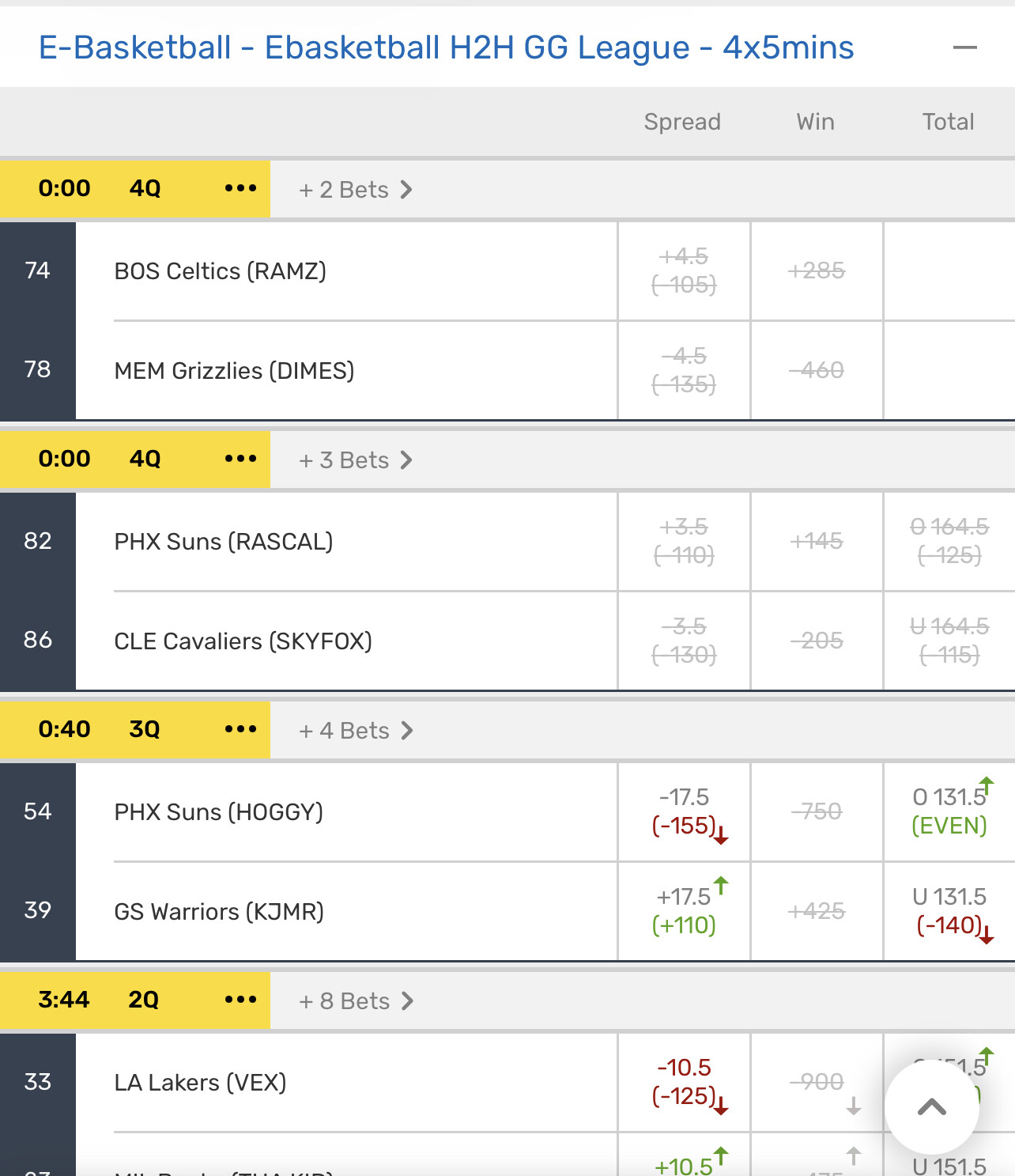Collapse the E-Basketball league section
Screen dimensions: 1015x1176
click(x=964, y=48)
